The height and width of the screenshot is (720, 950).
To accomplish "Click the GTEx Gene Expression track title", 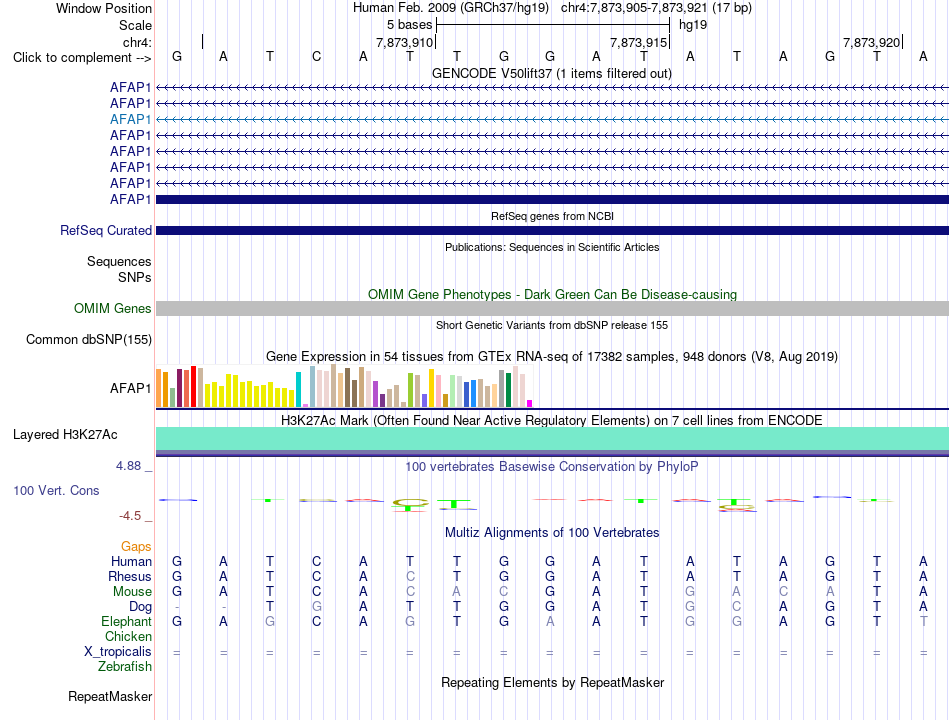I will click(552, 356).
